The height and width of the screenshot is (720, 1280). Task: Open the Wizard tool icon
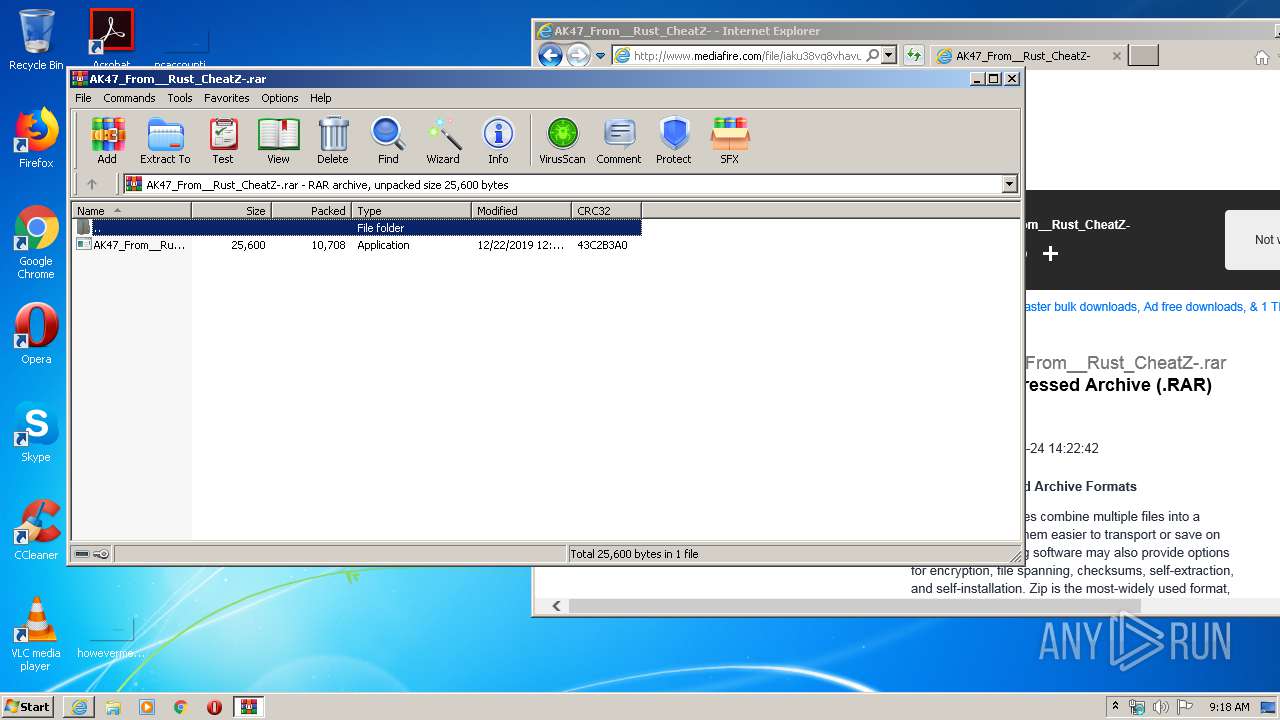(x=443, y=140)
